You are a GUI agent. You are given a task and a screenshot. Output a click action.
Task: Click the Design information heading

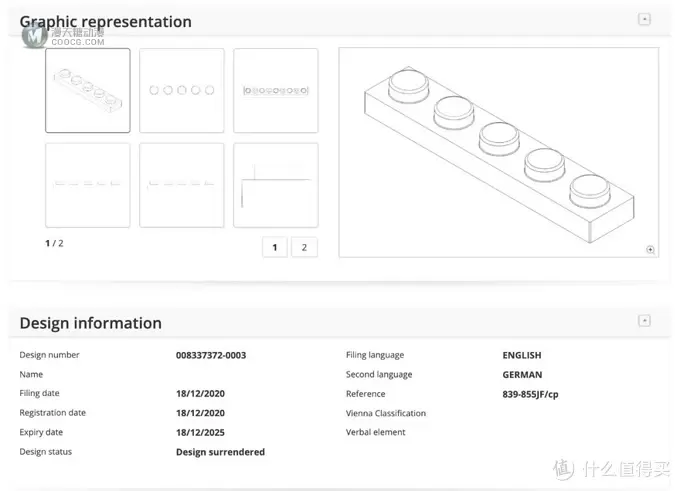pyautogui.click(x=91, y=323)
